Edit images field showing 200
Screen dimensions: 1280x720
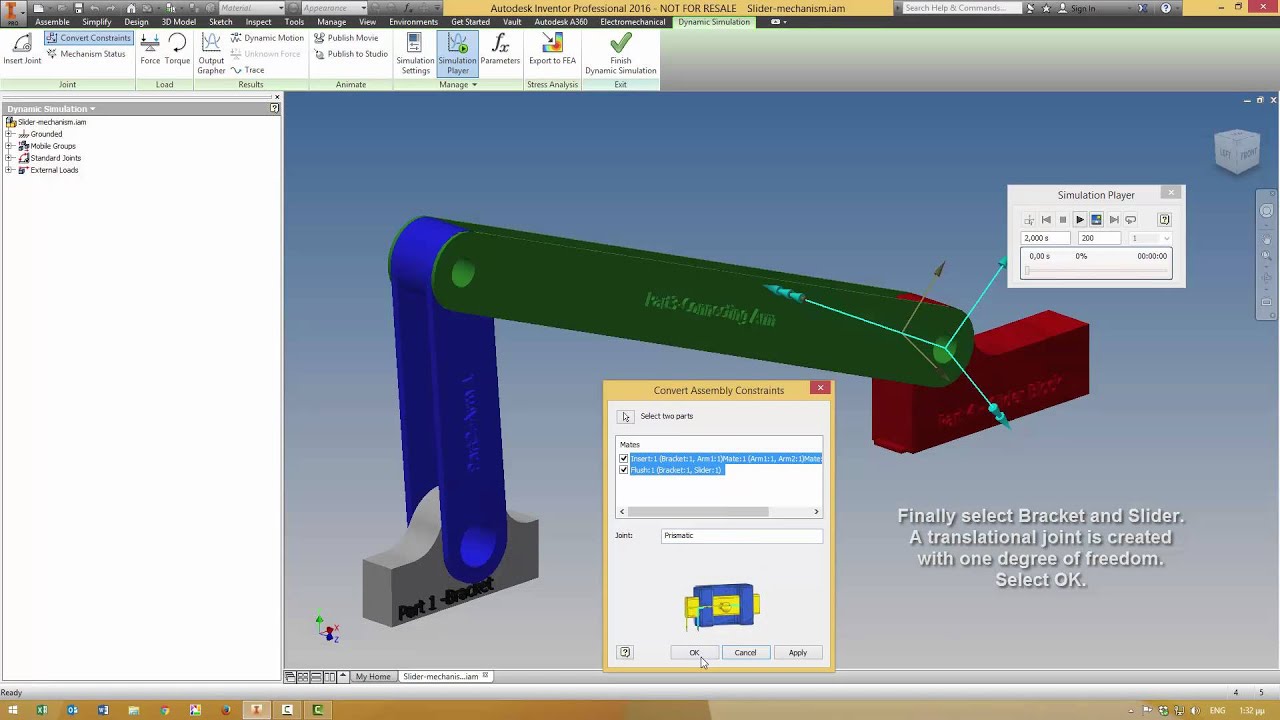[x=1098, y=238]
